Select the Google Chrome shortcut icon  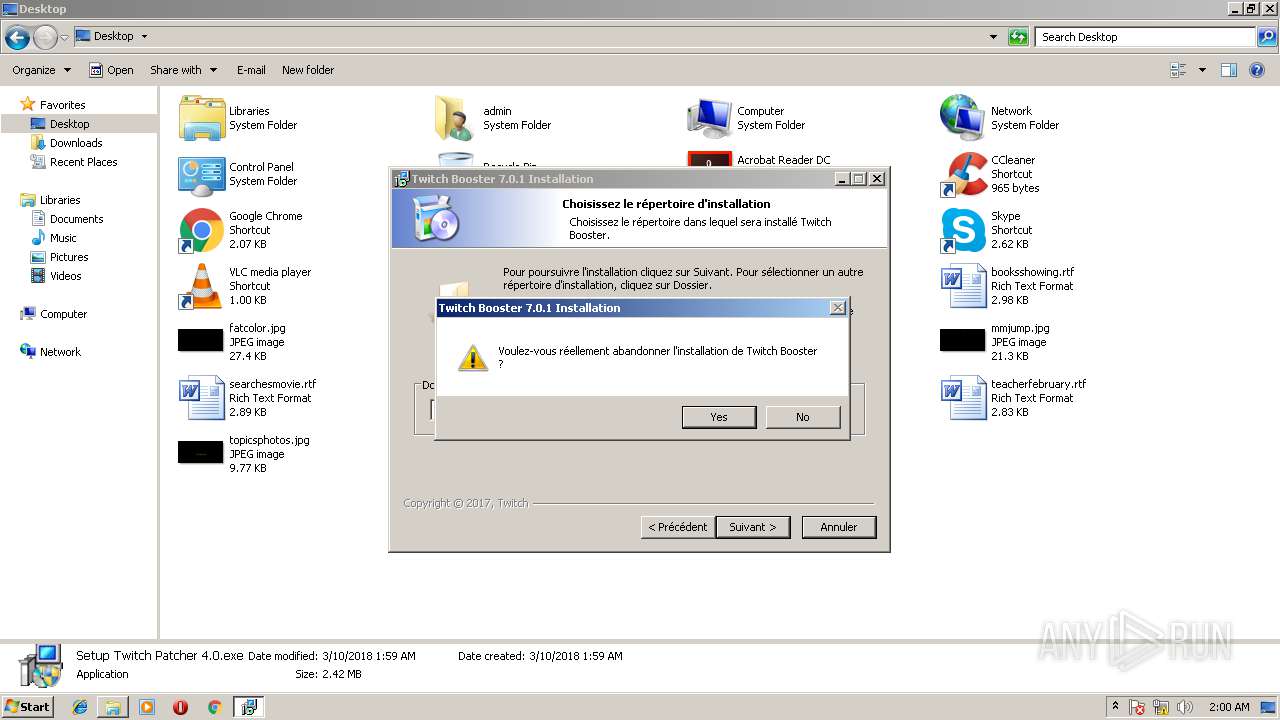tap(201, 230)
